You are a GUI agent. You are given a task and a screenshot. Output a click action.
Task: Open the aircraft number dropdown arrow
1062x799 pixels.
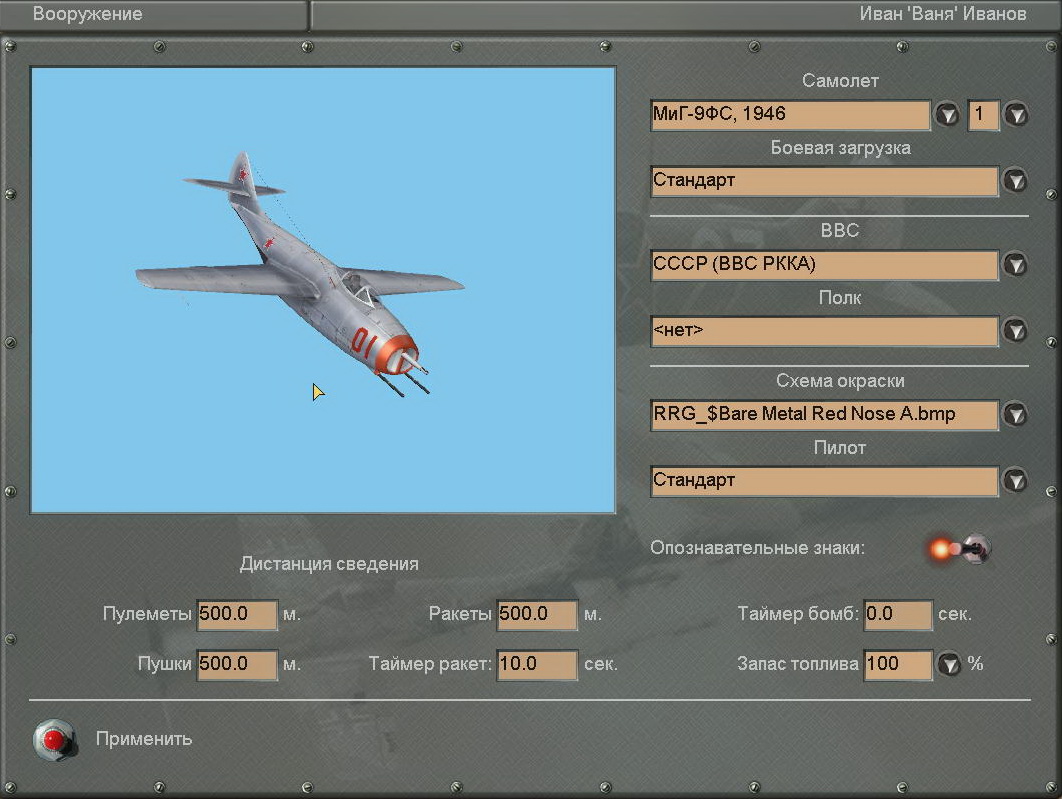1016,114
